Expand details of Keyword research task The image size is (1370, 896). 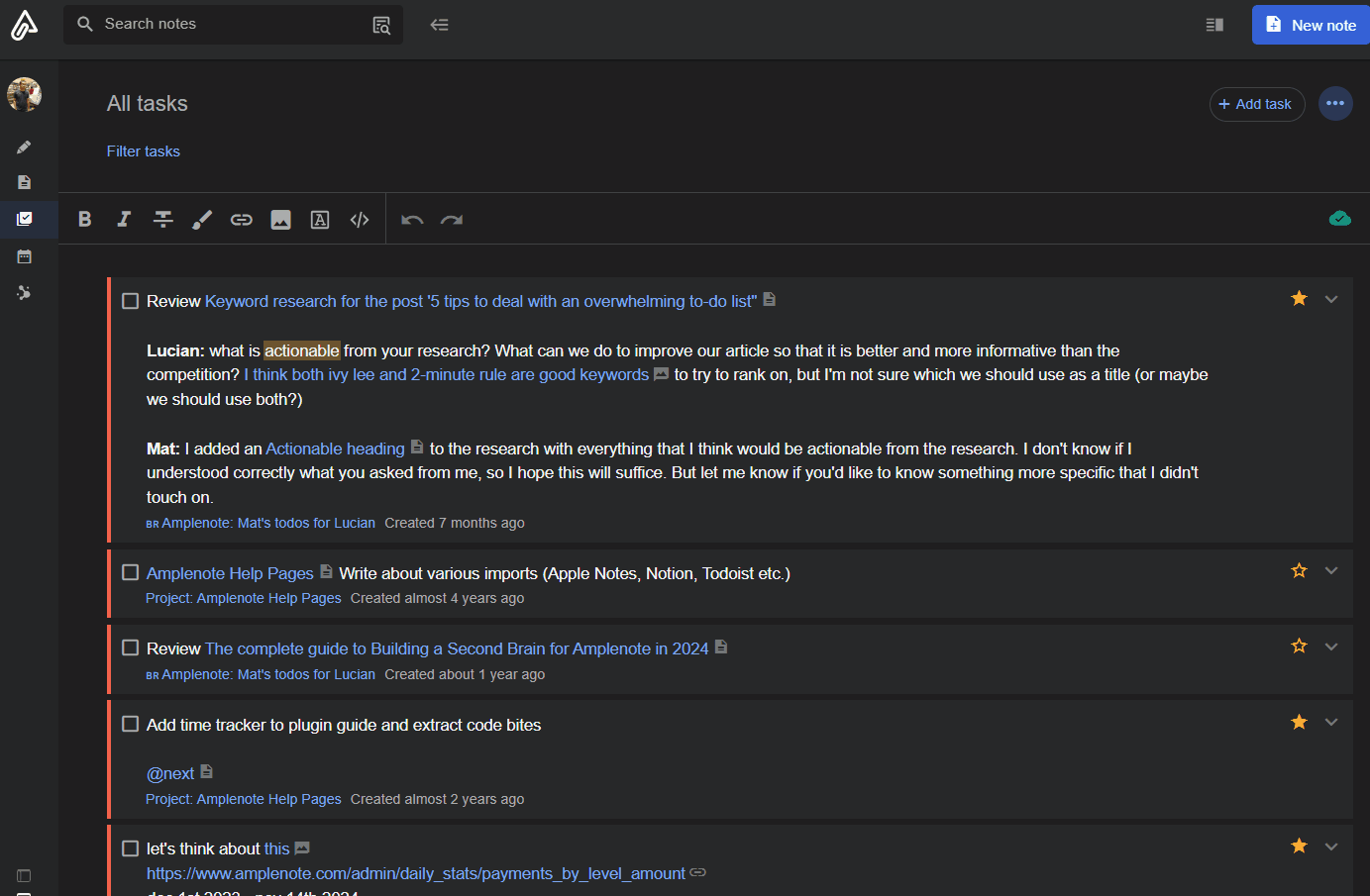[1331, 299]
